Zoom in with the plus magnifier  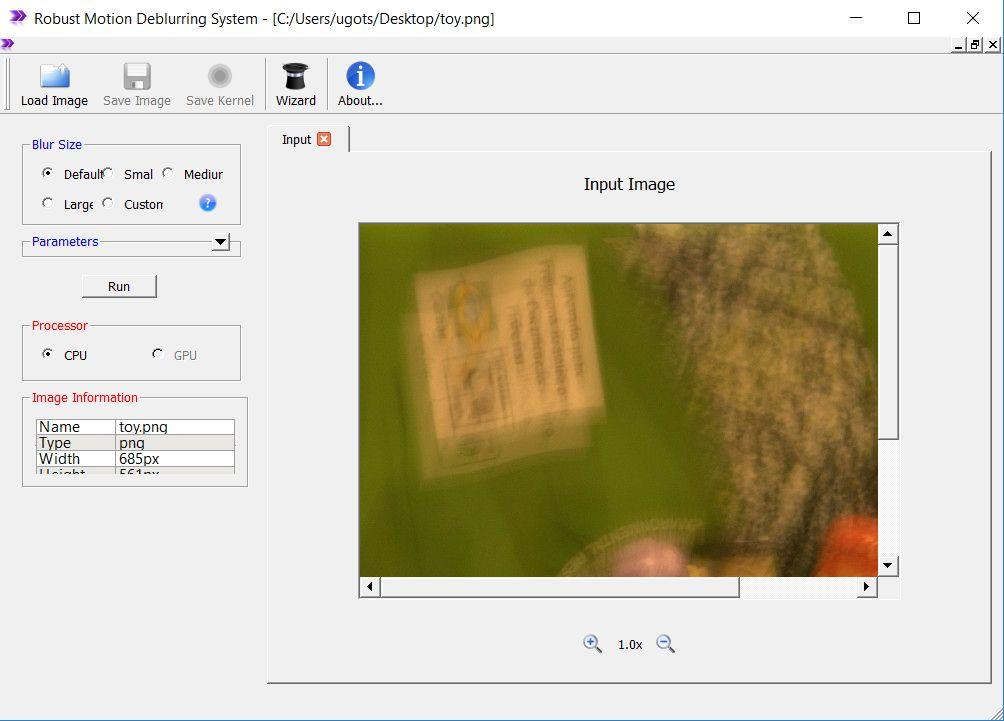(x=592, y=644)
